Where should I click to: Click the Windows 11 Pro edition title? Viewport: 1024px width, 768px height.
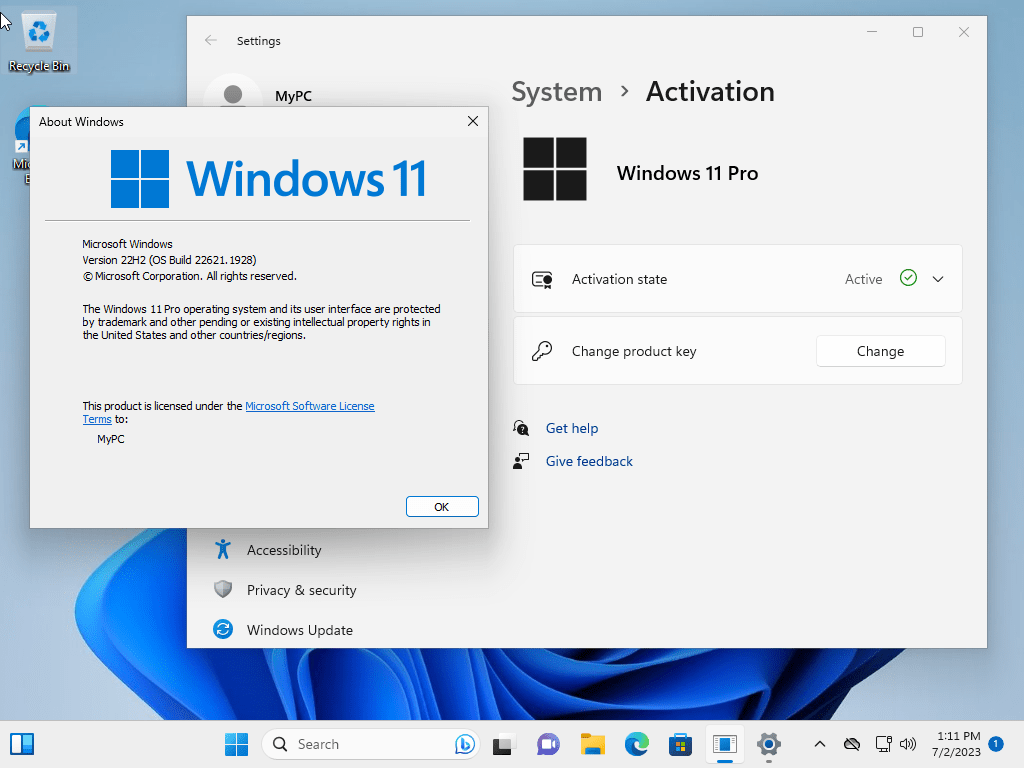[688, 173]
